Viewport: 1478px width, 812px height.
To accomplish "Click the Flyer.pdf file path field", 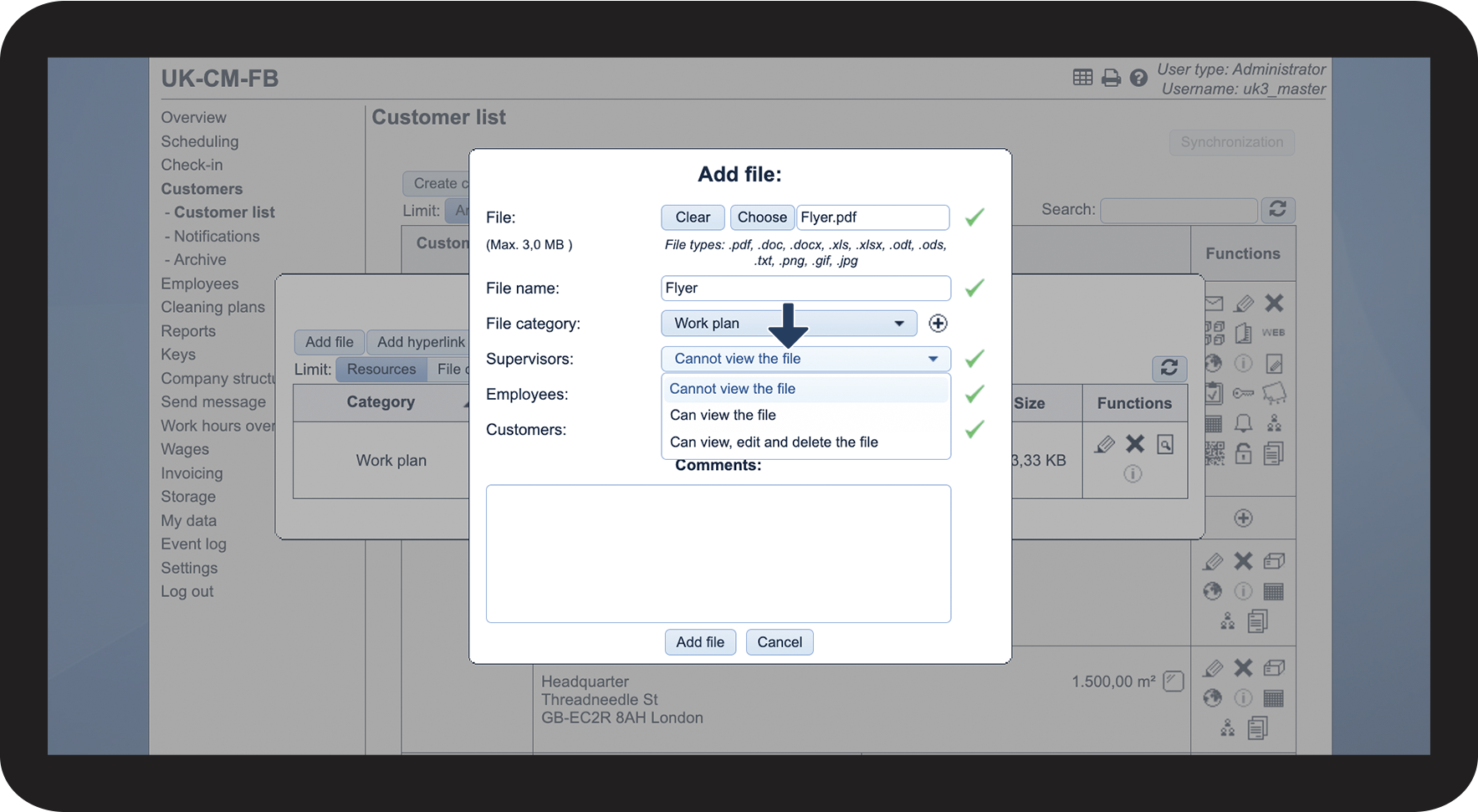I will point(873,217).
